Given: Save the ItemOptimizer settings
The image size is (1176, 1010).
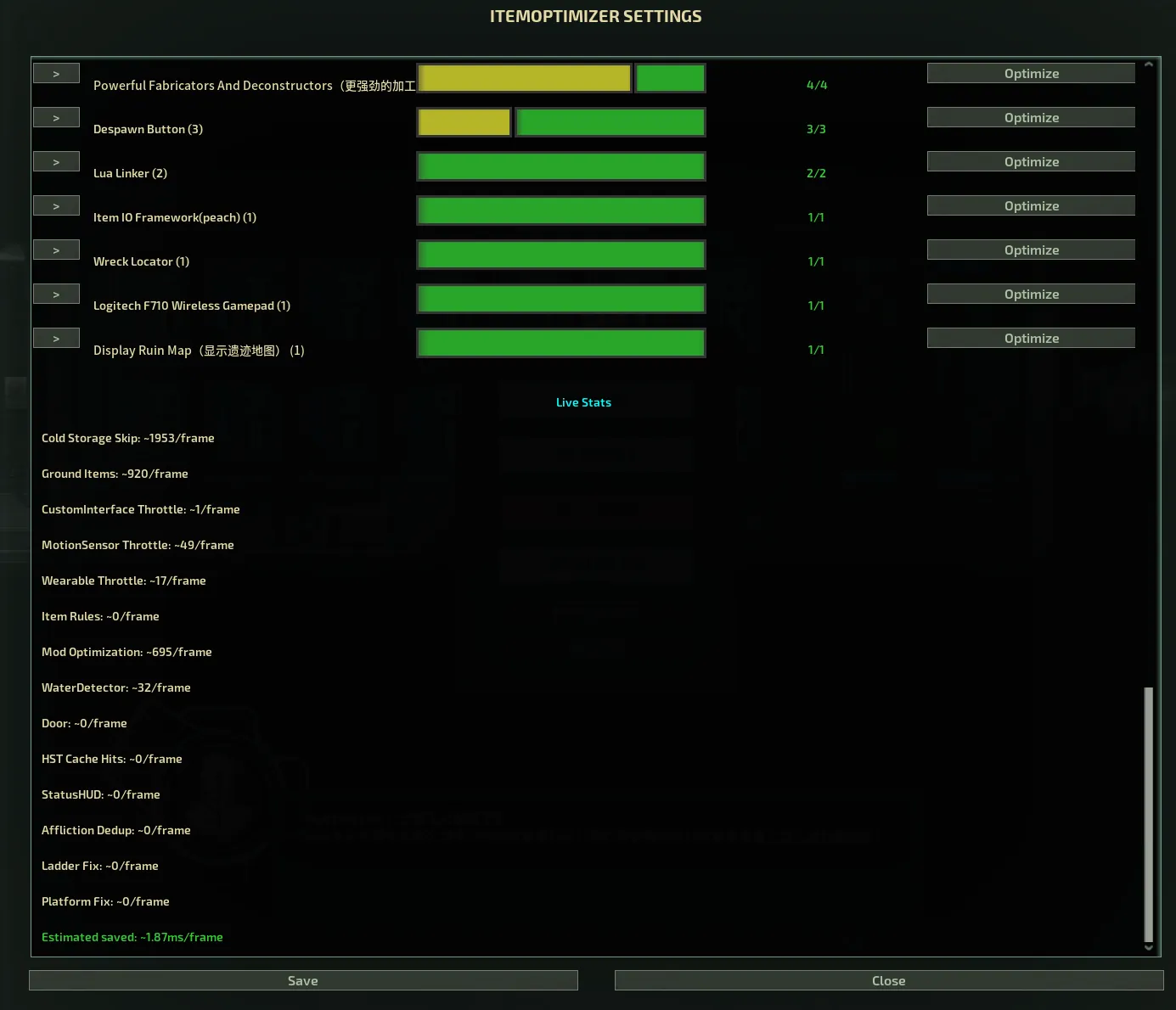Looking at the screenshot, I should 303,980.
